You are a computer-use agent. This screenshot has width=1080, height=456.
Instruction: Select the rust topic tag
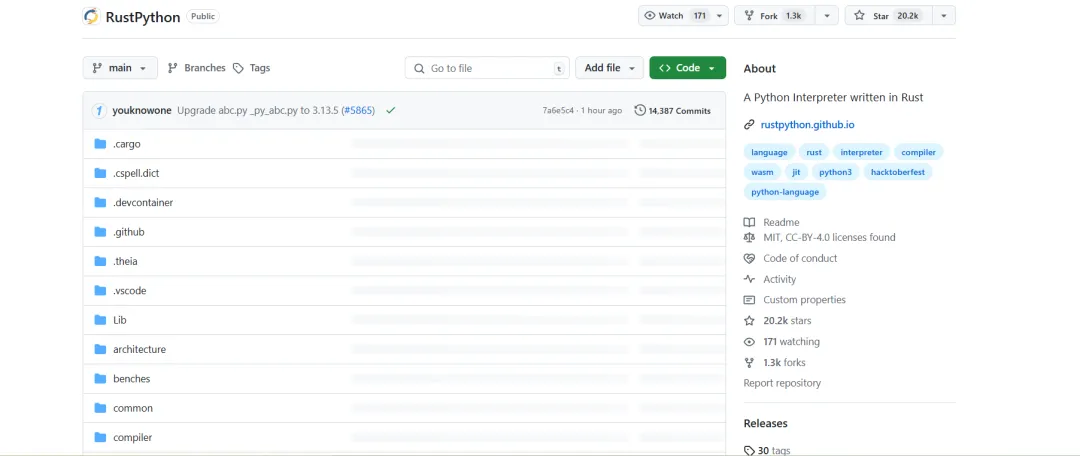coord(814,152)
